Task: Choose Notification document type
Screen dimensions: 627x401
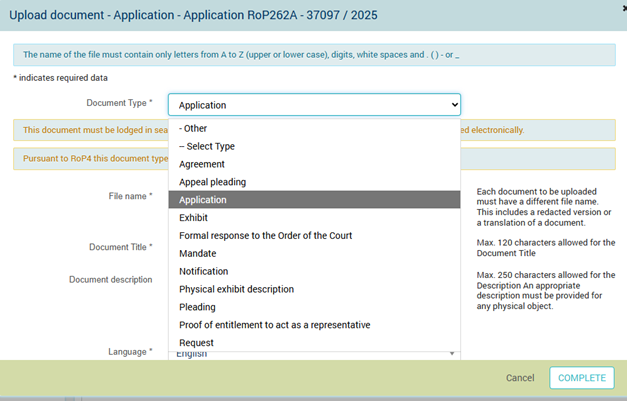Action: (203, 271)
